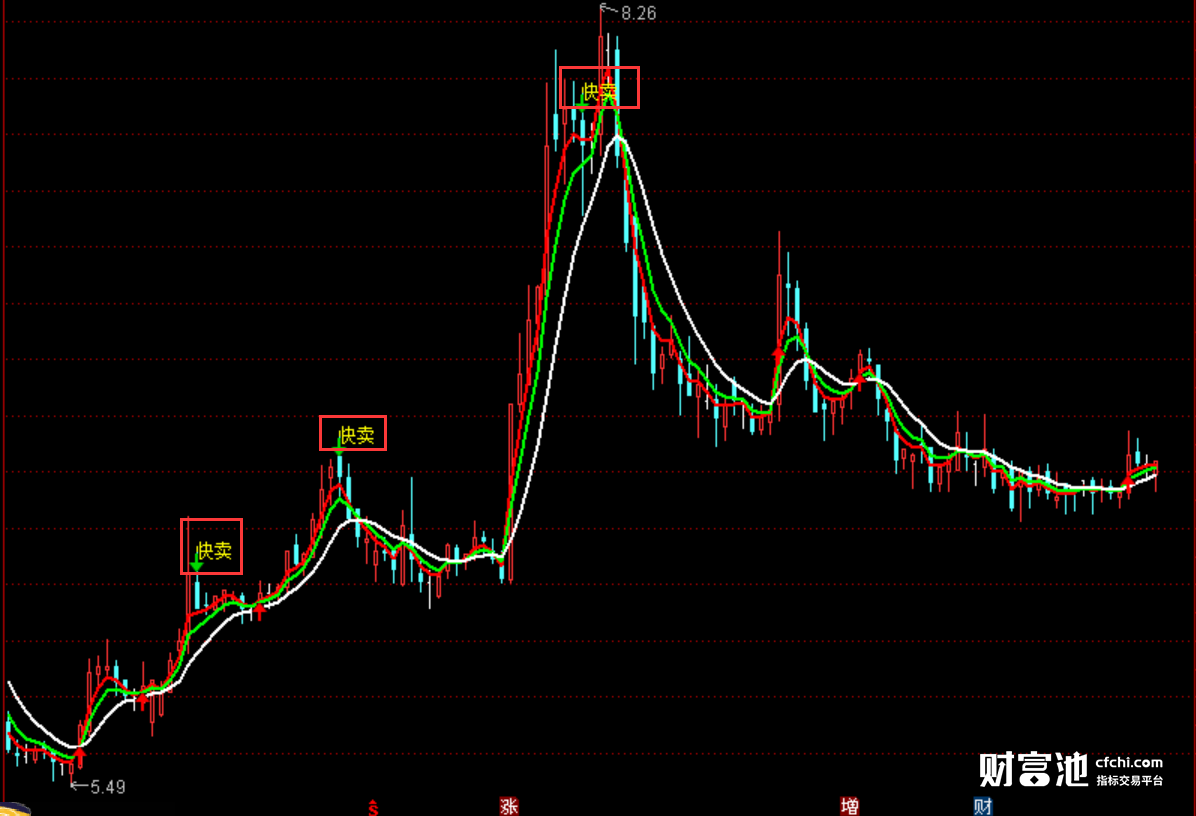Click the red 涨 info marker
This screenshot has width=1196, height=816.
[x=509, y=806]
